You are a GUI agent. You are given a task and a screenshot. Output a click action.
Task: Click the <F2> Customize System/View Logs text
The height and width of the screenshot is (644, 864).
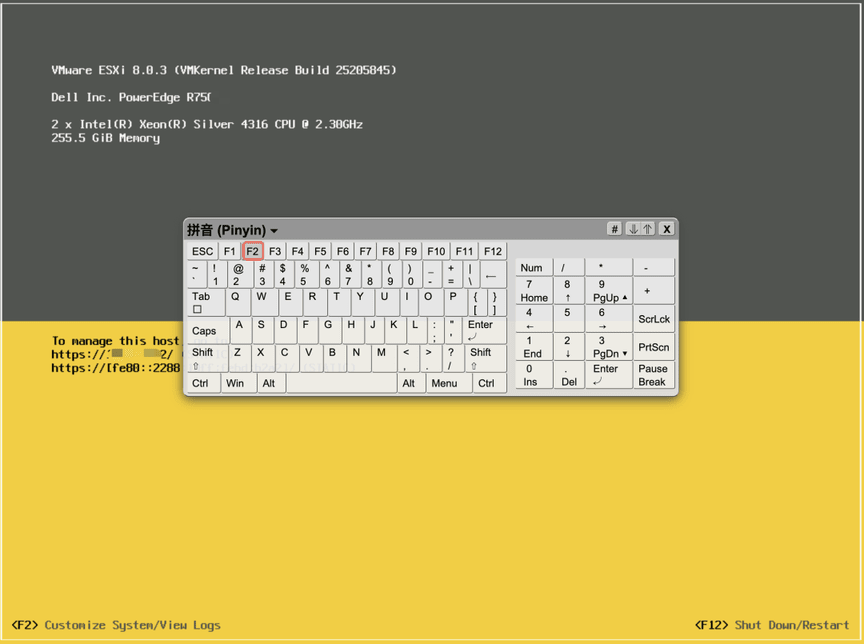click(116, 625)
